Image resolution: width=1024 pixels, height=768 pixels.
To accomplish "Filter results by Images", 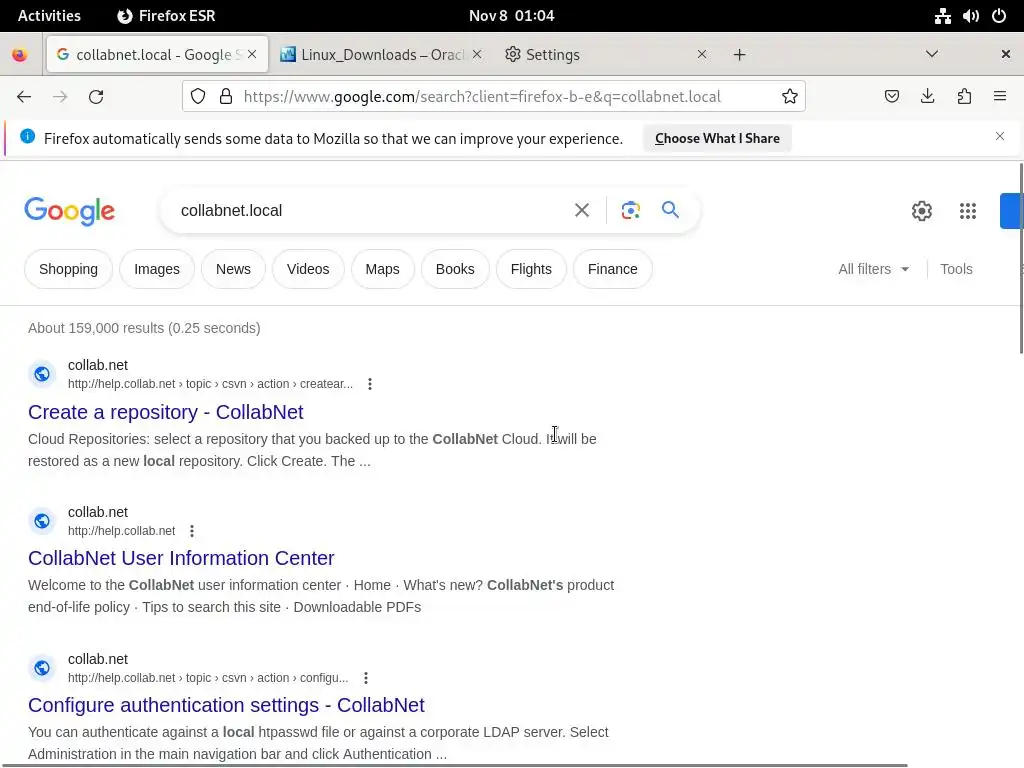I will pos(157,269).
